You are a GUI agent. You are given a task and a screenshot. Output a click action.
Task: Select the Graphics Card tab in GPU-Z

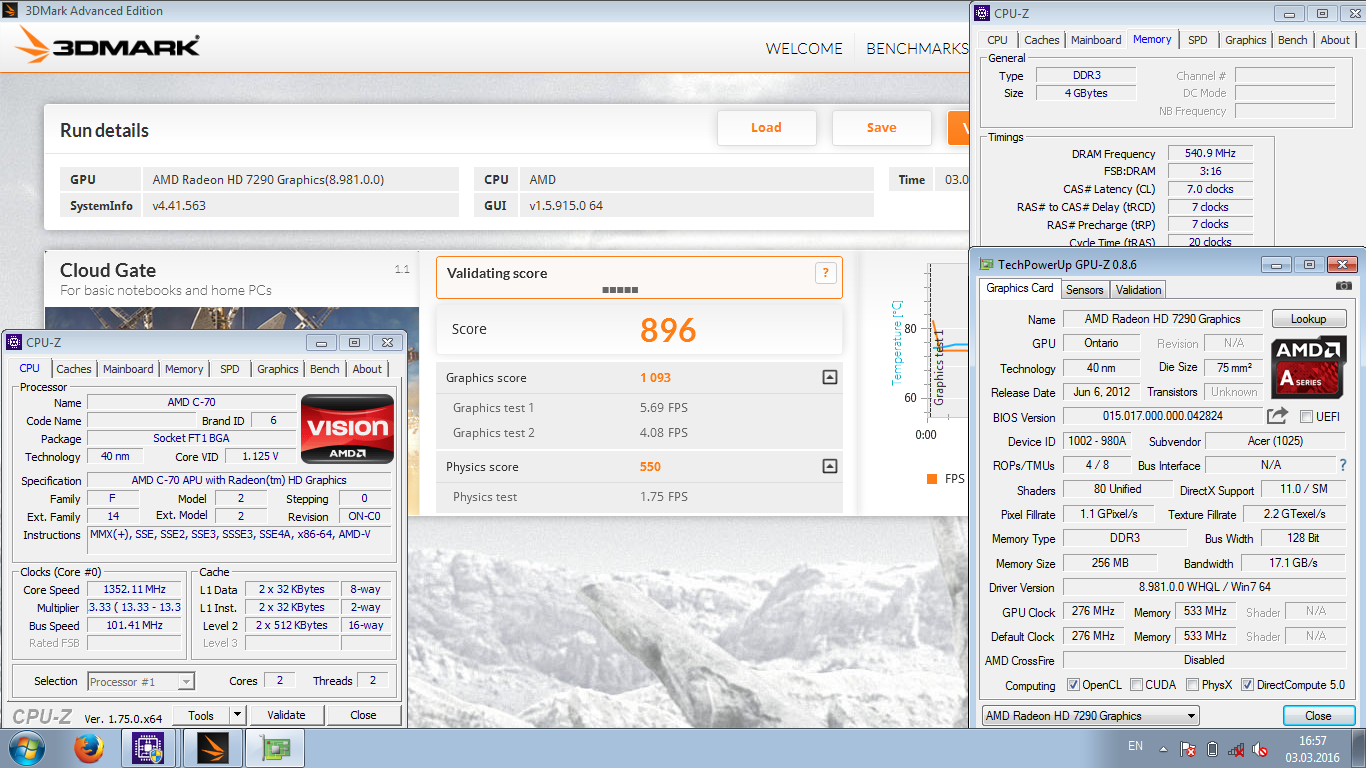click(x=1020, y=288)
